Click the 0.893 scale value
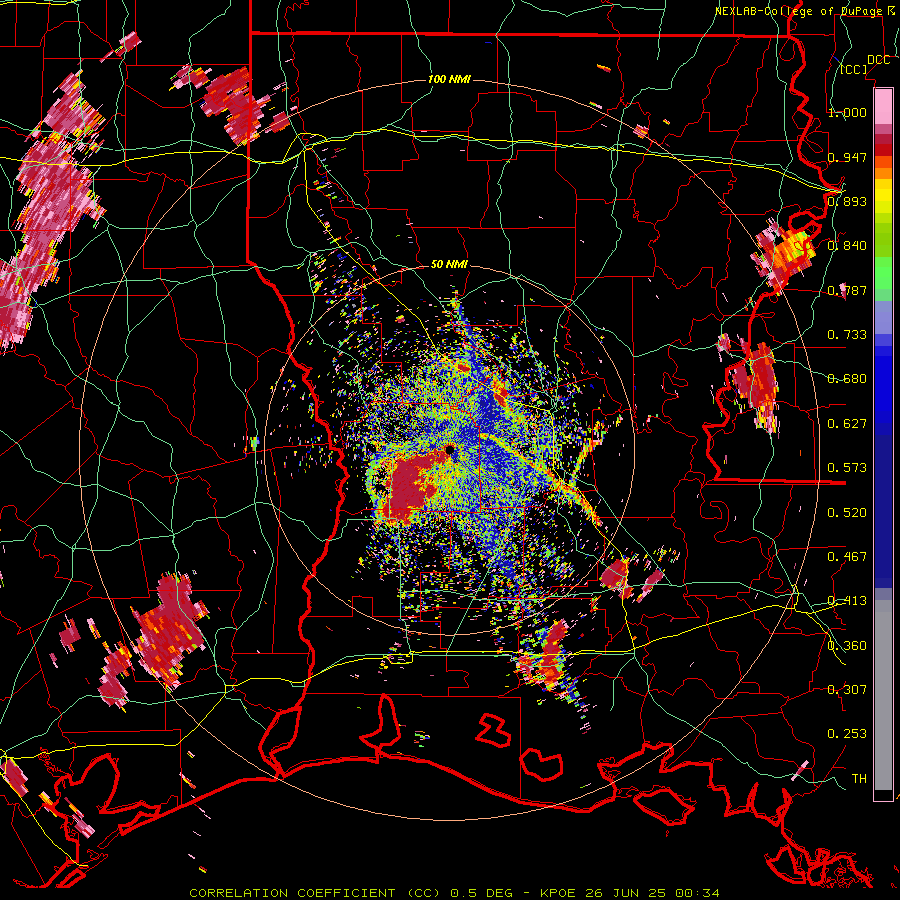900x900 pixels. tap(847, 201)
